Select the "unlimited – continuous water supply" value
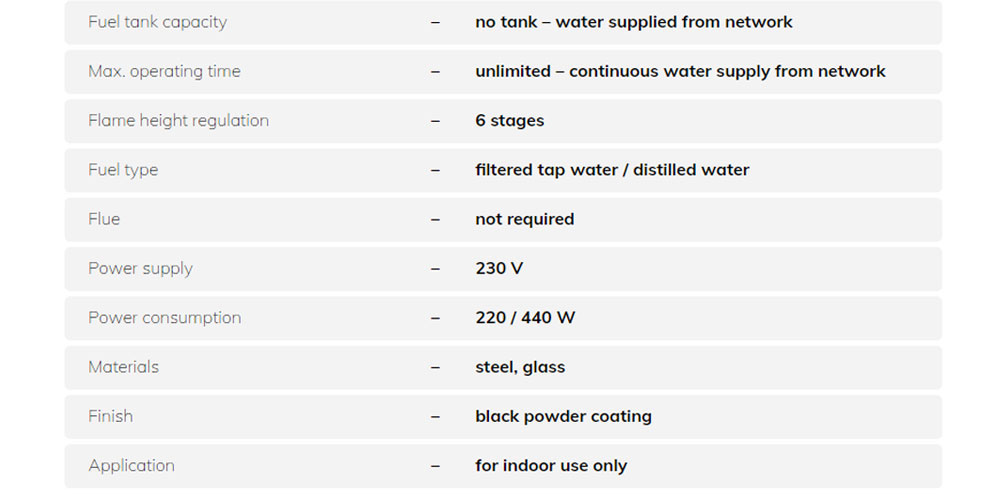The image size is (1000, 500). (x=680, y=71)
